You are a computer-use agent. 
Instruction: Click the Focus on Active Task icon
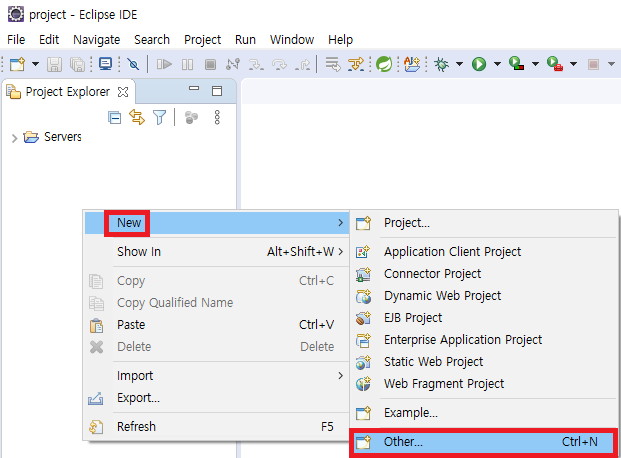[x=191, y=118]
